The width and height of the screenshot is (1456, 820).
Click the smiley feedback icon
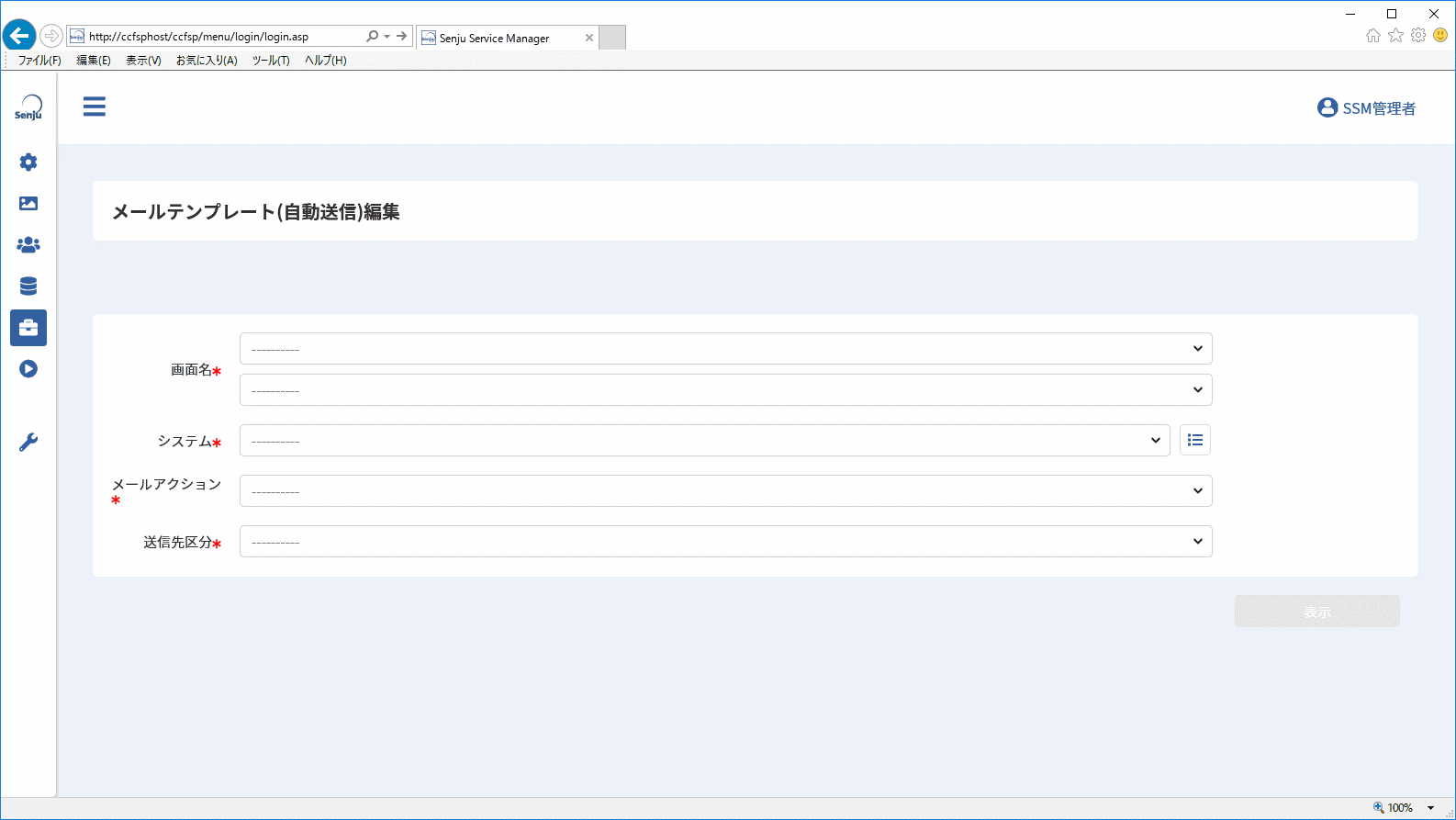[x=1440, y=36]
